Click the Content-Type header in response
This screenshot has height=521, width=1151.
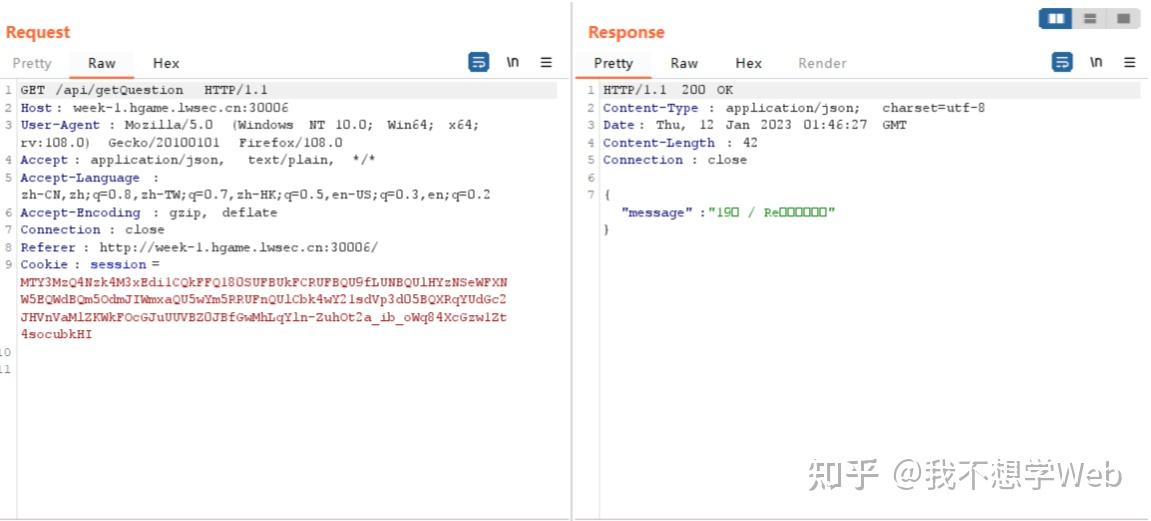pos(794,108)
